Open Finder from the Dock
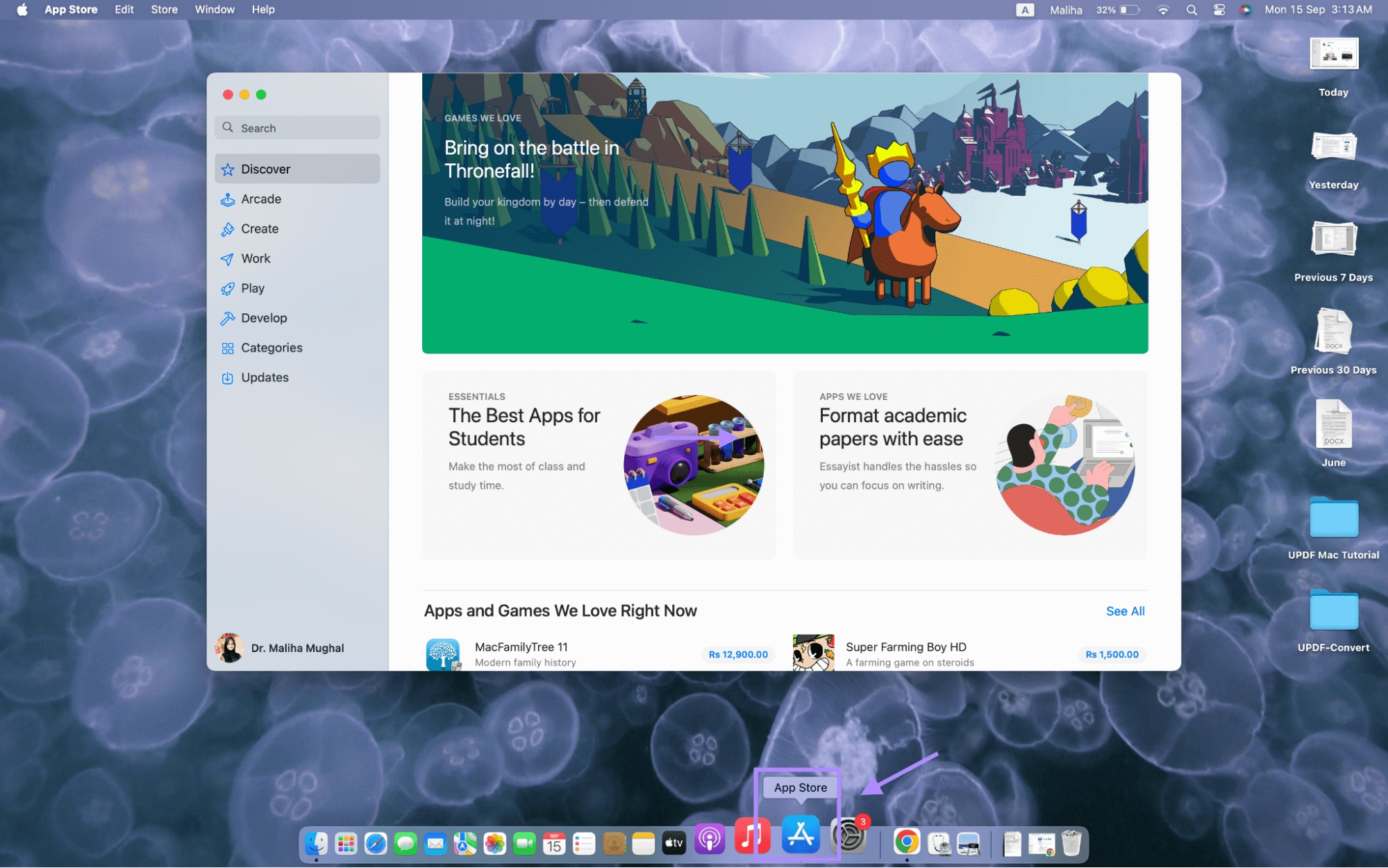1388x868 pixels. (316, 843)
